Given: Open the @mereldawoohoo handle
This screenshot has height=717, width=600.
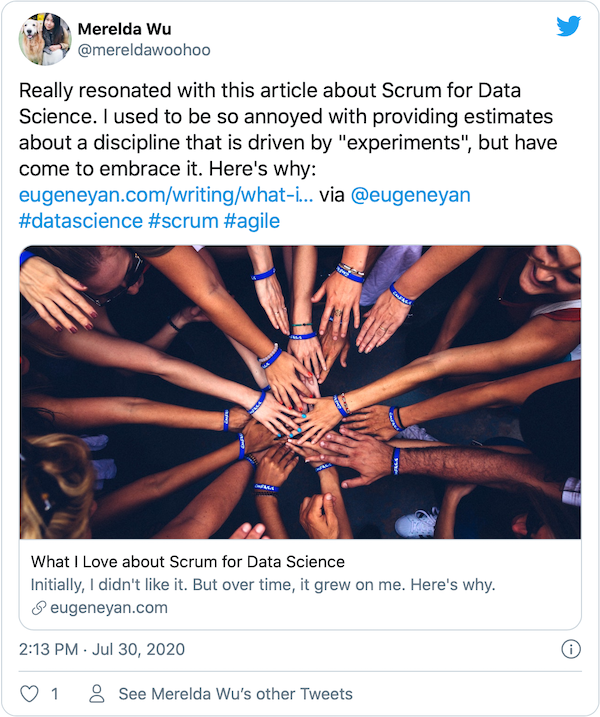Looking at the screenshot, I should click(144, 50).
